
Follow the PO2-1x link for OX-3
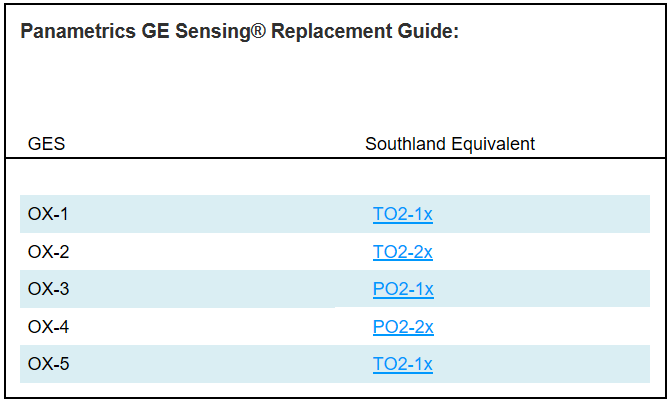[402, 289]
